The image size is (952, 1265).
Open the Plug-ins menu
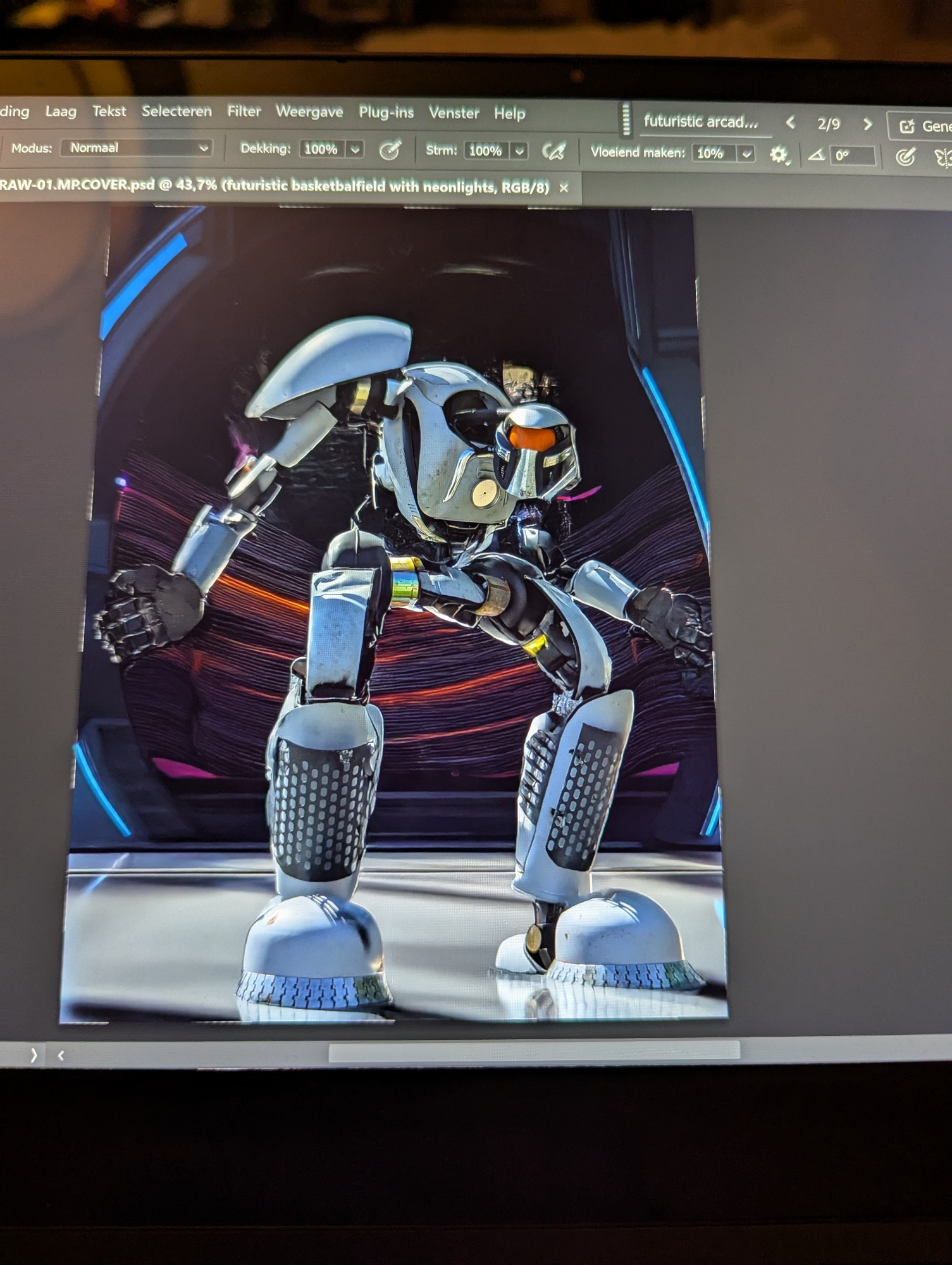[x=386, y=113]
